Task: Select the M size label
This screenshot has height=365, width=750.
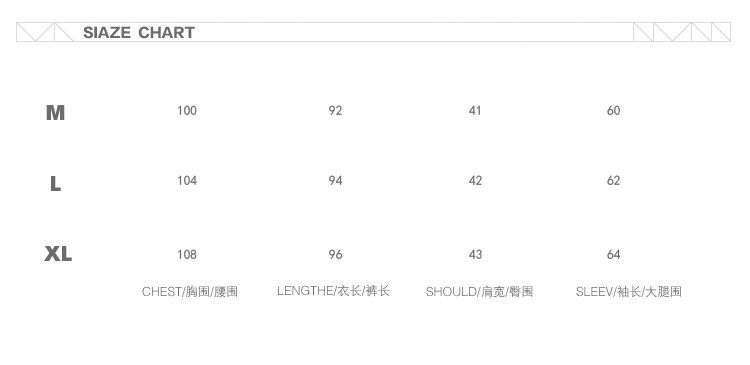Action: (x=55, y=113)
